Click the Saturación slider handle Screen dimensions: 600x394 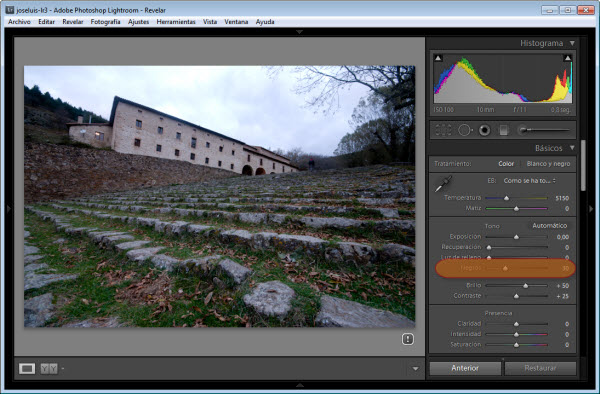coord(516,345)
